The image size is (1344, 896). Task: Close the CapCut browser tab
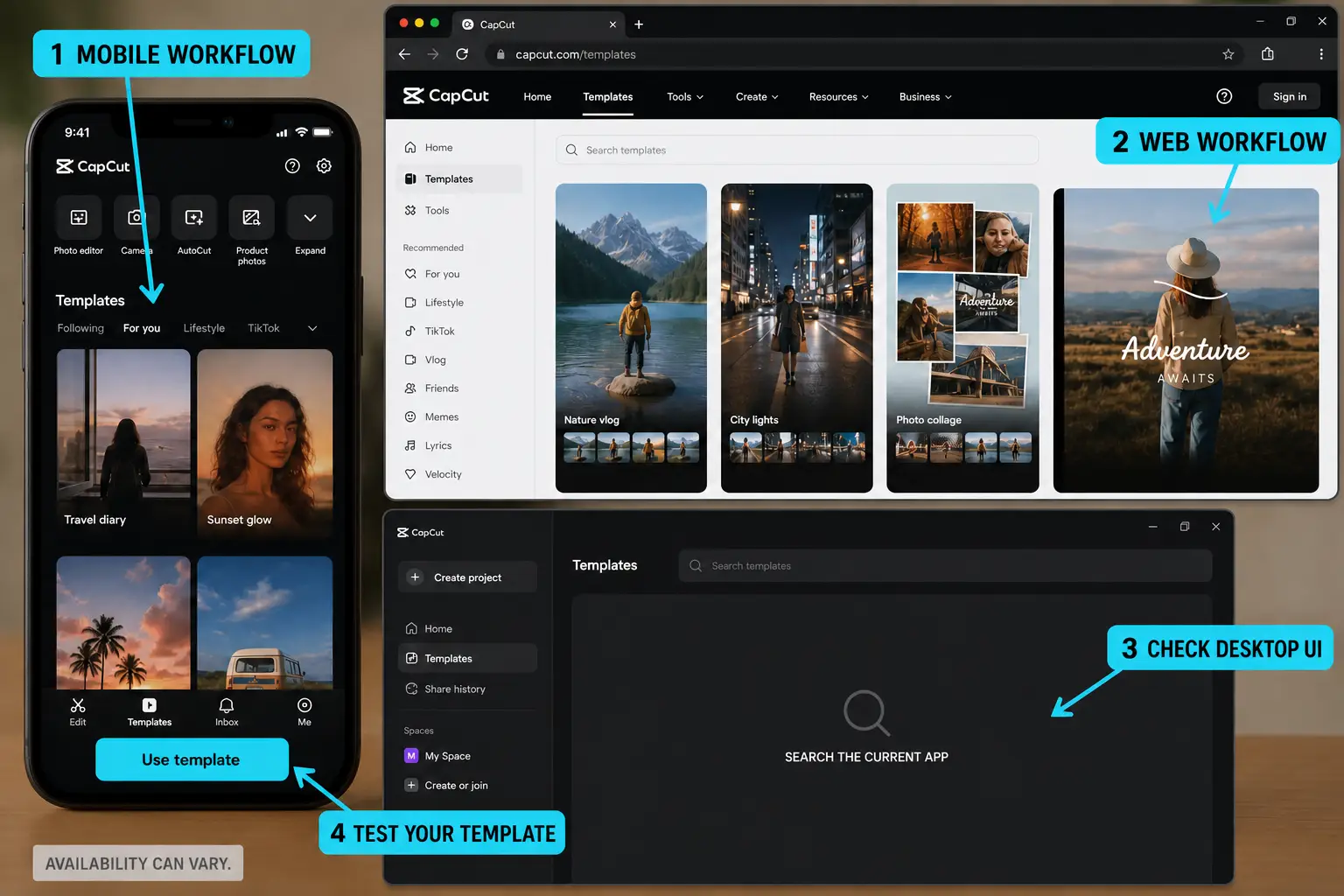612,24
